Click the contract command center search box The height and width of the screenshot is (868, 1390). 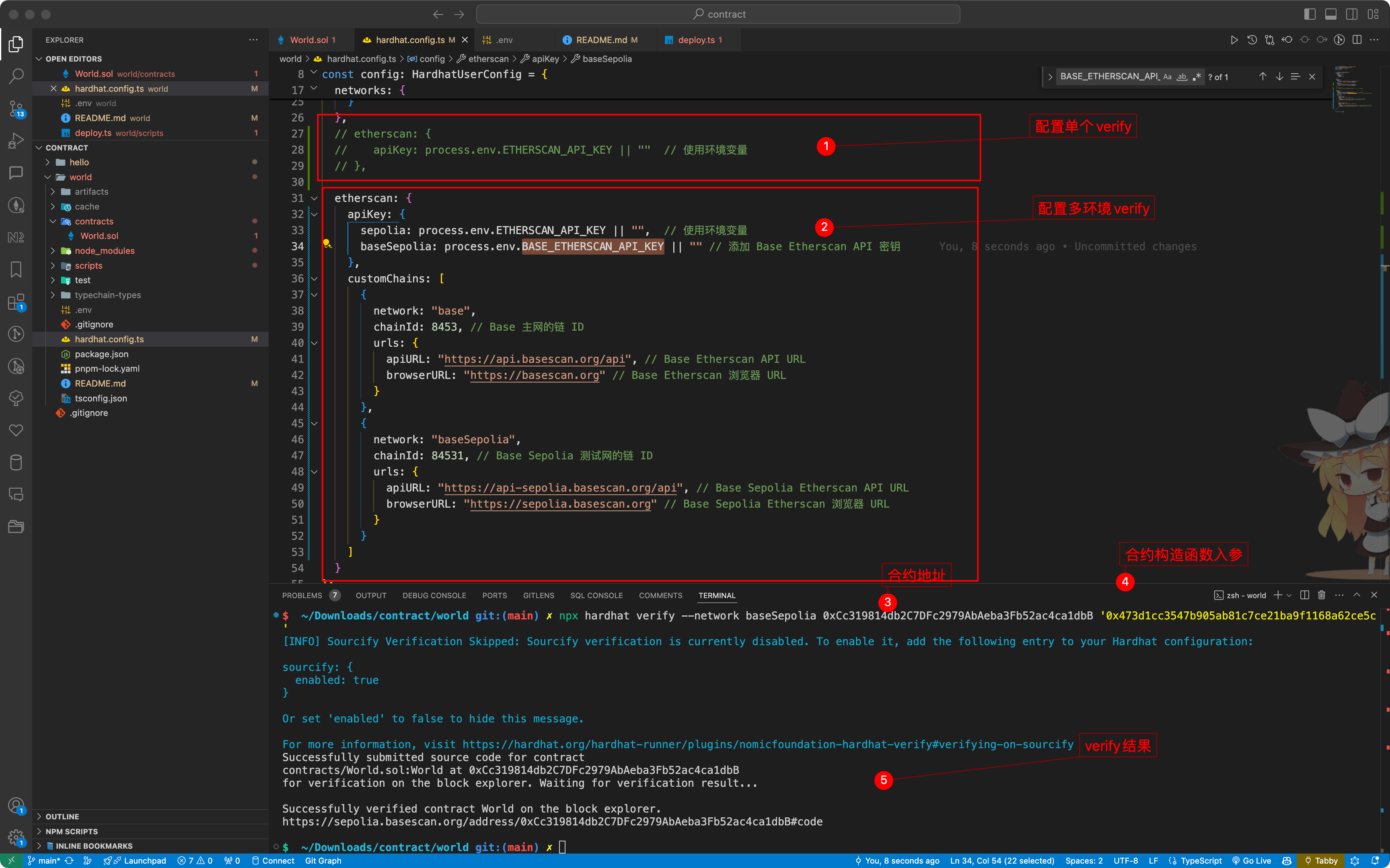(718, 14)
